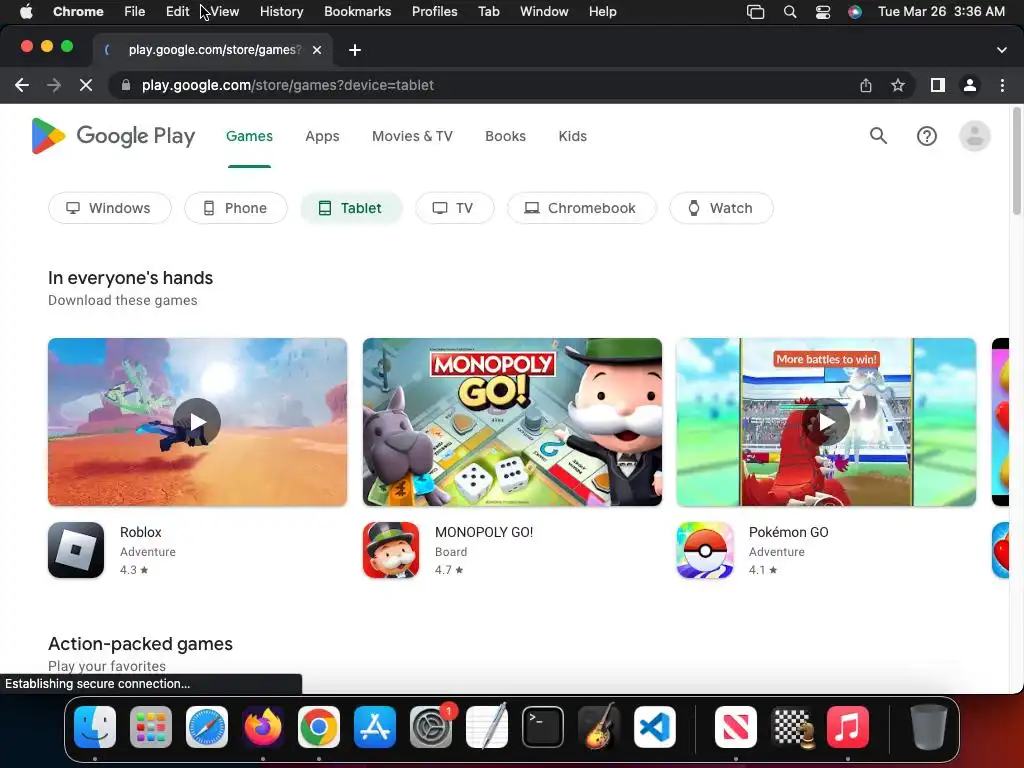Open the Chrome profile icon
The height and width of the screenshot is (768, 1024).
(970, 85)
